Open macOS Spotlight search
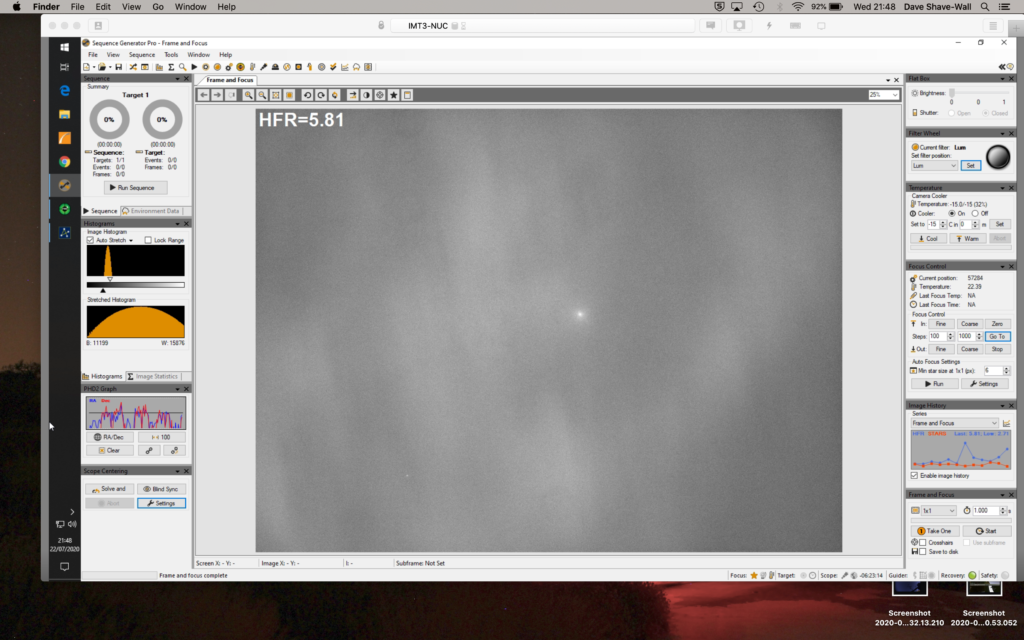Image resolution: width=1024 pixels, height=640 pixels. [x=984, y=7]
